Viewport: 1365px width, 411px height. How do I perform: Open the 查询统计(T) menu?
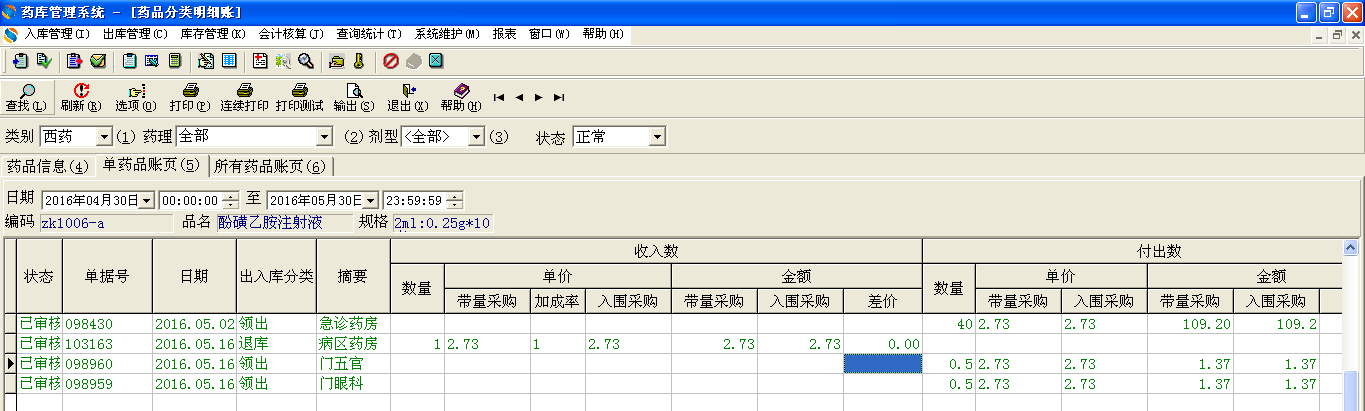click(x=369, y=34)
